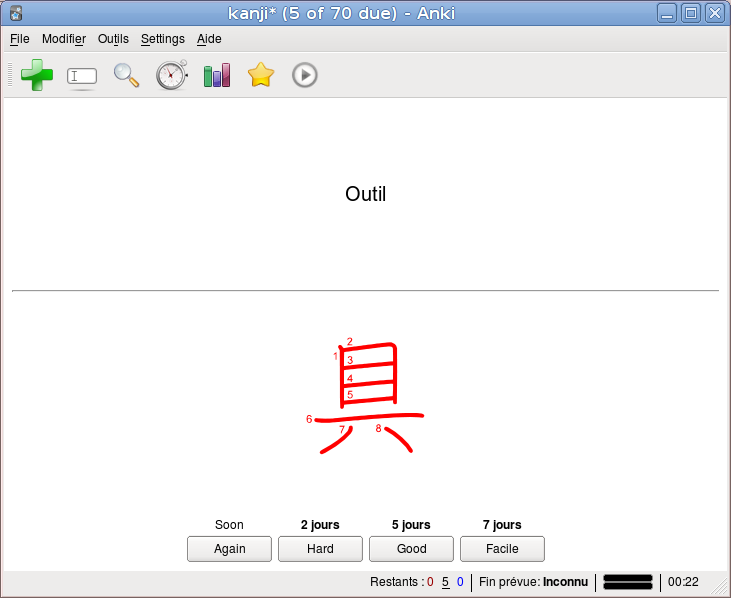Show statistics with the bar chart icon
This screenshot has width=731, height=598.
(217, 76)
